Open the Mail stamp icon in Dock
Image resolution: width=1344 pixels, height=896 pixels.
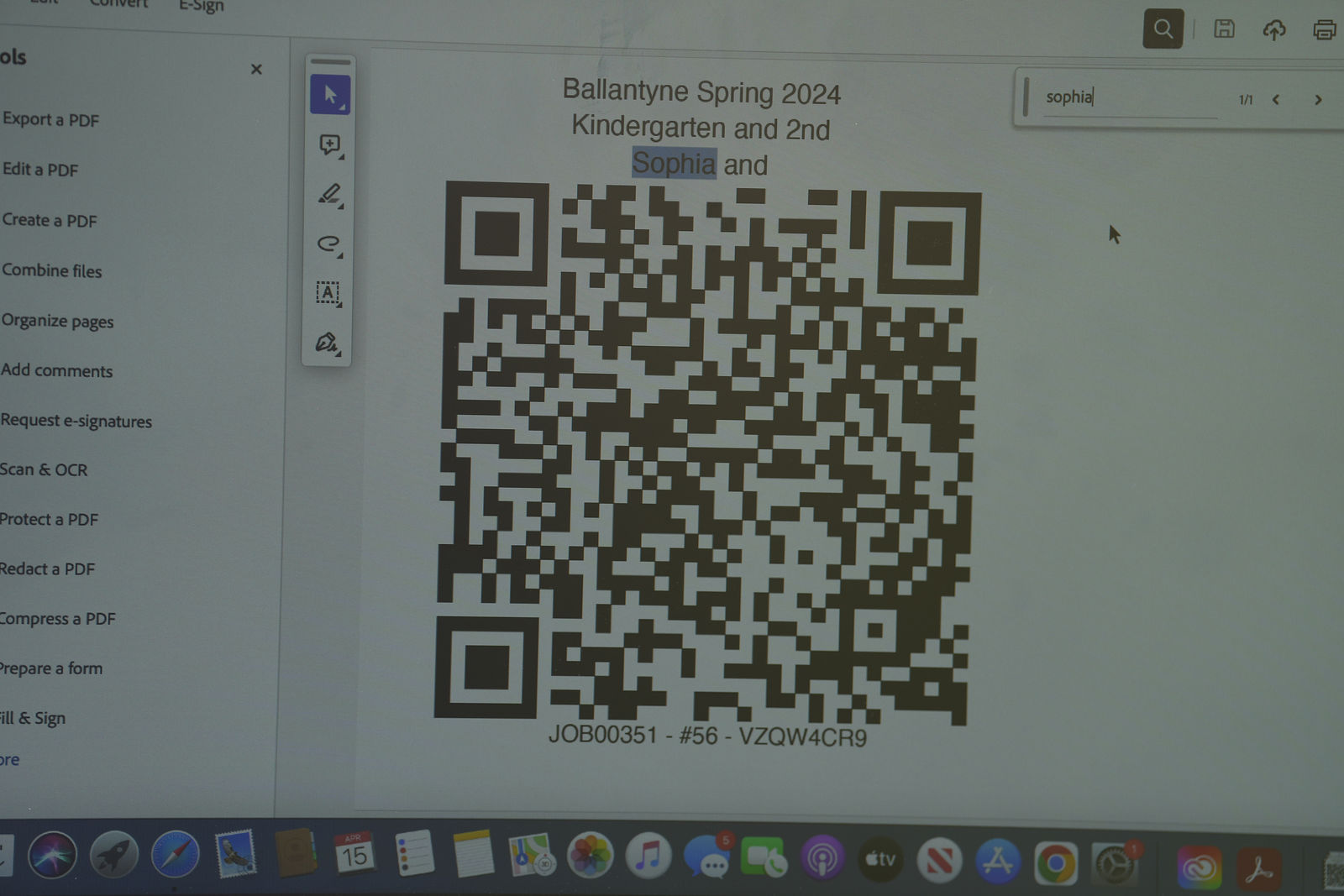pos(235,855)
